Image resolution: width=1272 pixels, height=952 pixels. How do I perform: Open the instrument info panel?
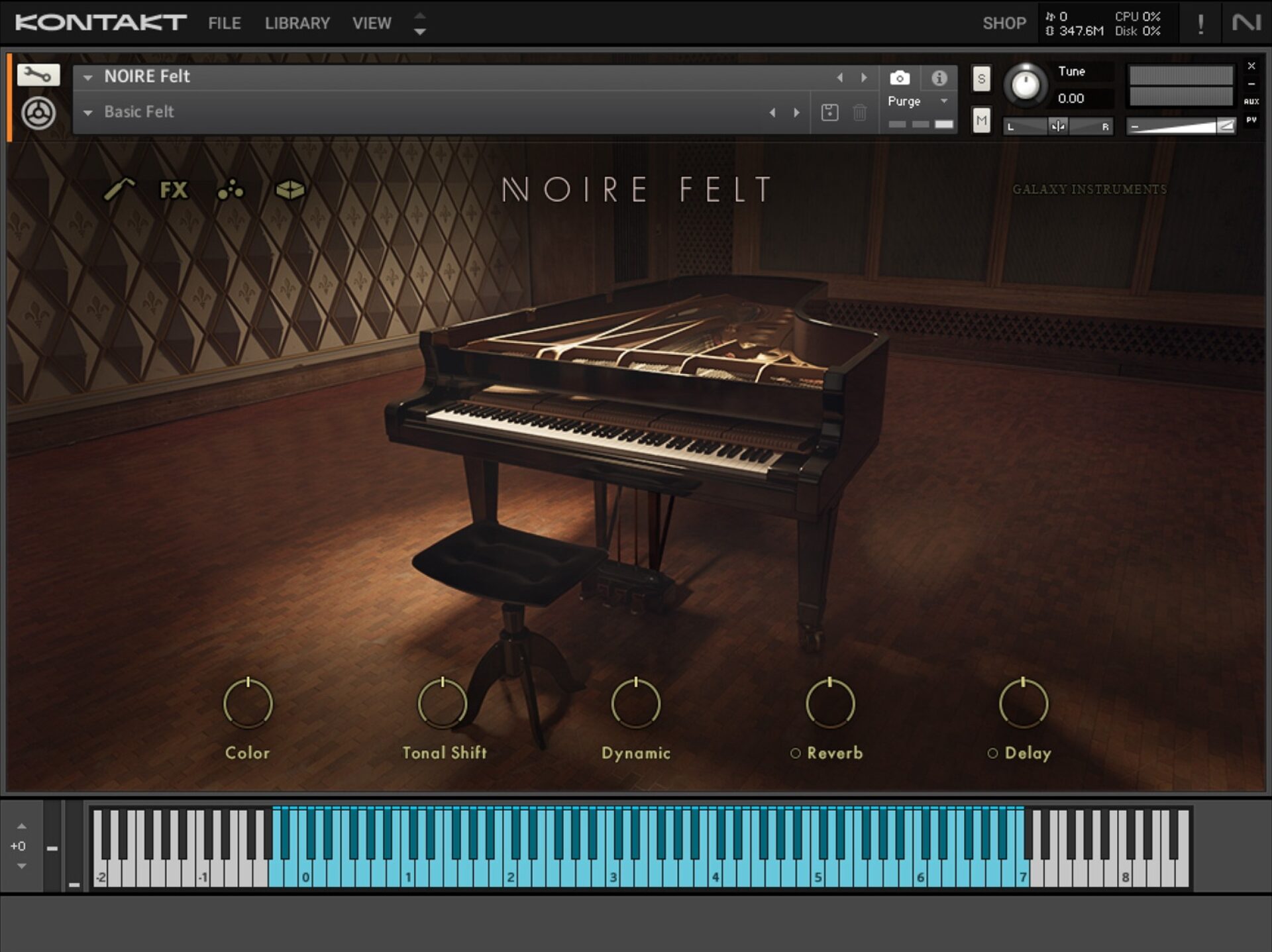pos(939,78)
